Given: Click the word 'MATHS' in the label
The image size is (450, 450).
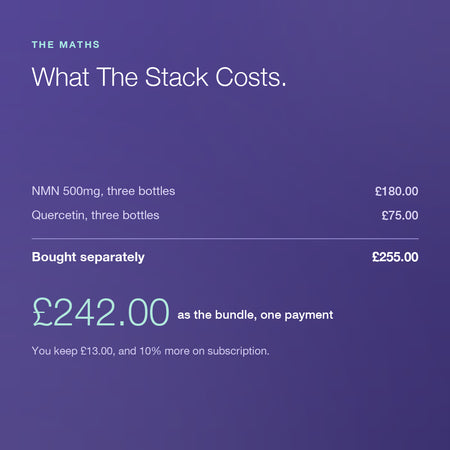Looking at the screenshot, I should click(80, 45).
